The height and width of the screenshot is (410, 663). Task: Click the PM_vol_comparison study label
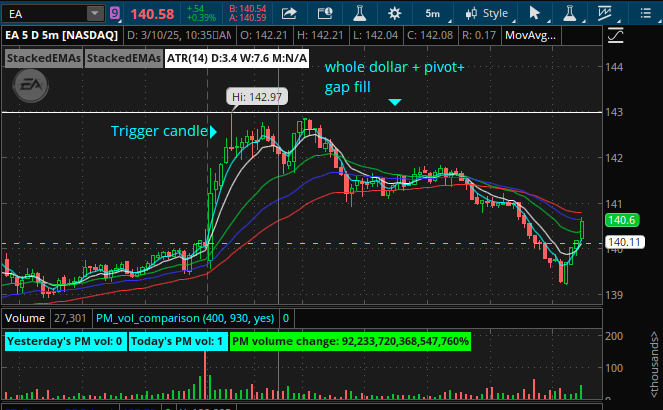[x=185, y=318]
